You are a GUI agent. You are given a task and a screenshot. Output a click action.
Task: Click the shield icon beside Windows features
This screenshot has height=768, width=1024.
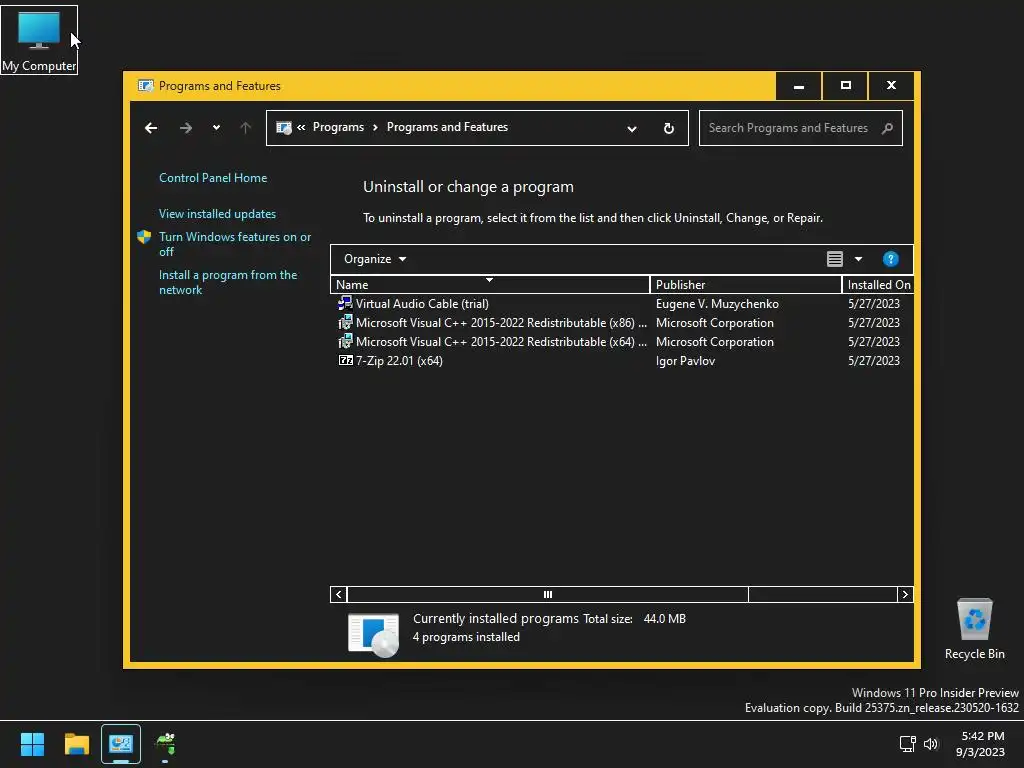click(x=144, y=237)
